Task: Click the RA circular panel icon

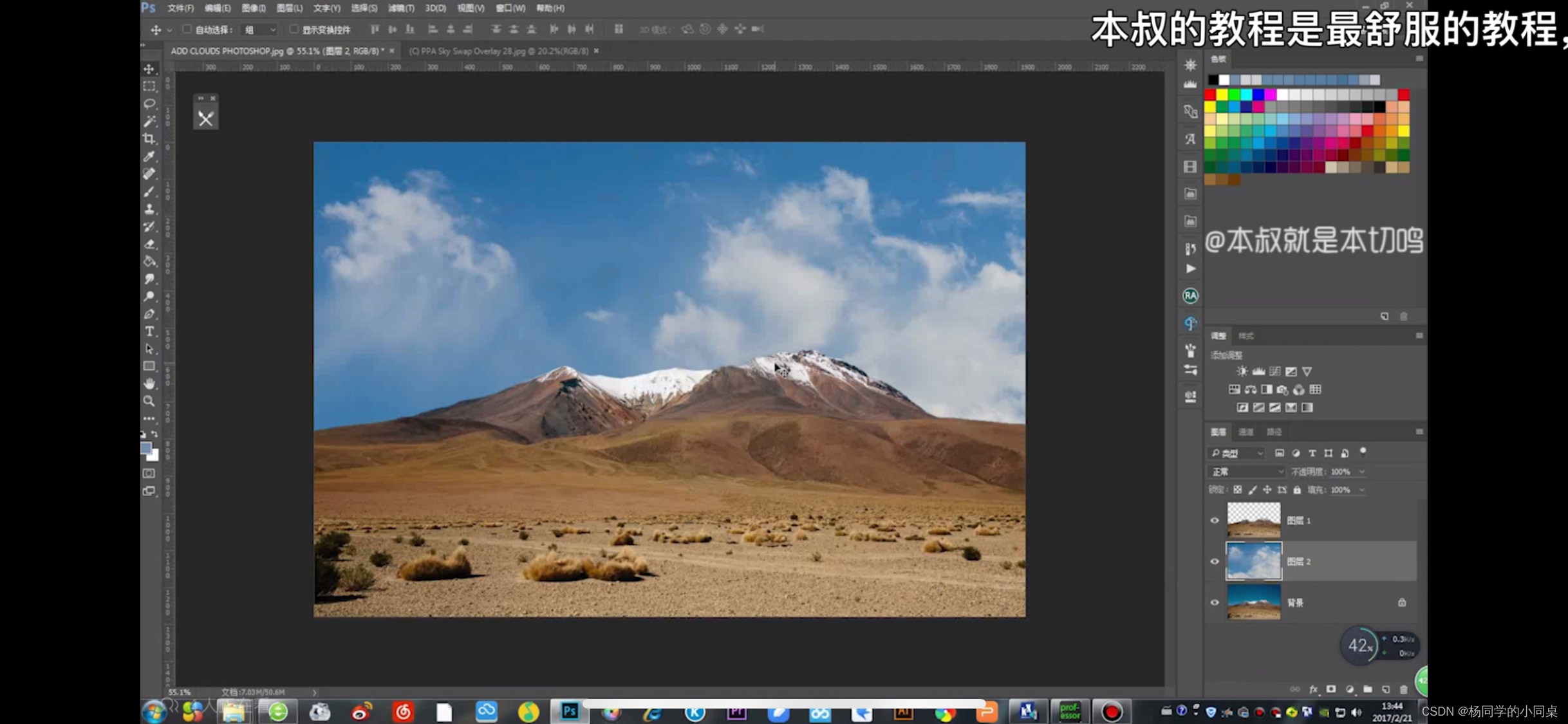Action: (1190, 295)
